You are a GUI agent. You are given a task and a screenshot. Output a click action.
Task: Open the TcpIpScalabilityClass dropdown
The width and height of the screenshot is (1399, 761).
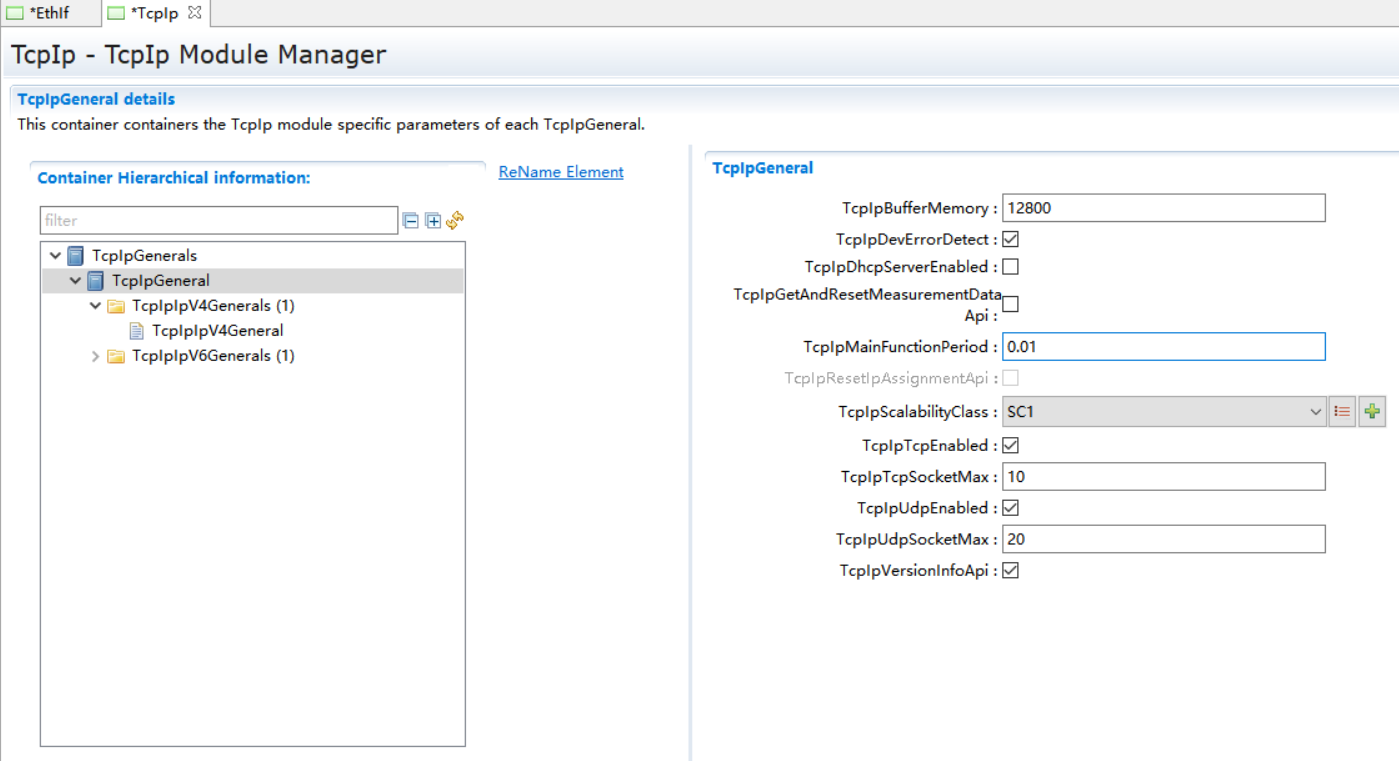(1164, 412)
